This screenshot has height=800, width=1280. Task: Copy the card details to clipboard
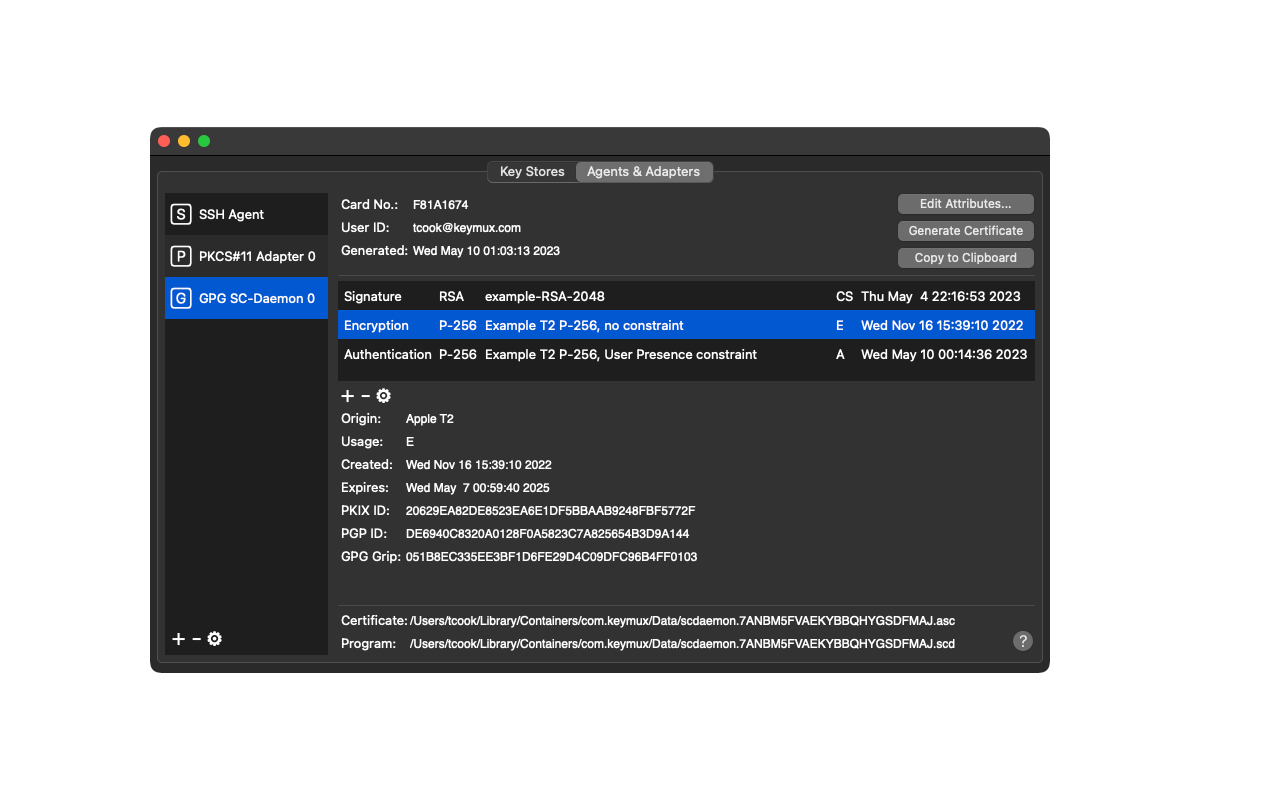965,257
